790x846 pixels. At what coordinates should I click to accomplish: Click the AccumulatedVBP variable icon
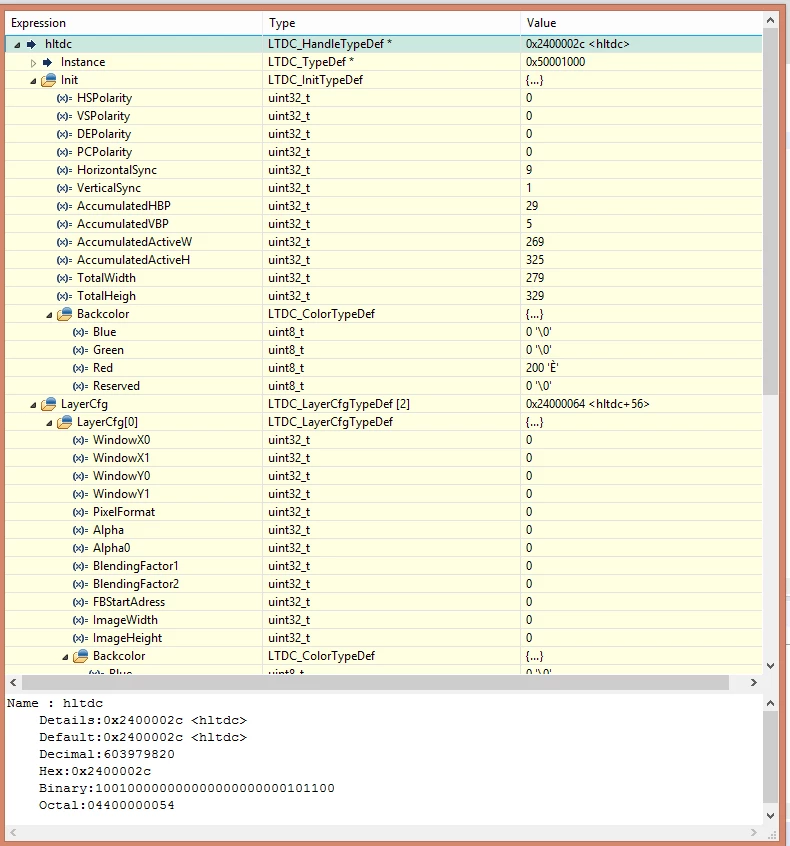click(x=64, y=224)
